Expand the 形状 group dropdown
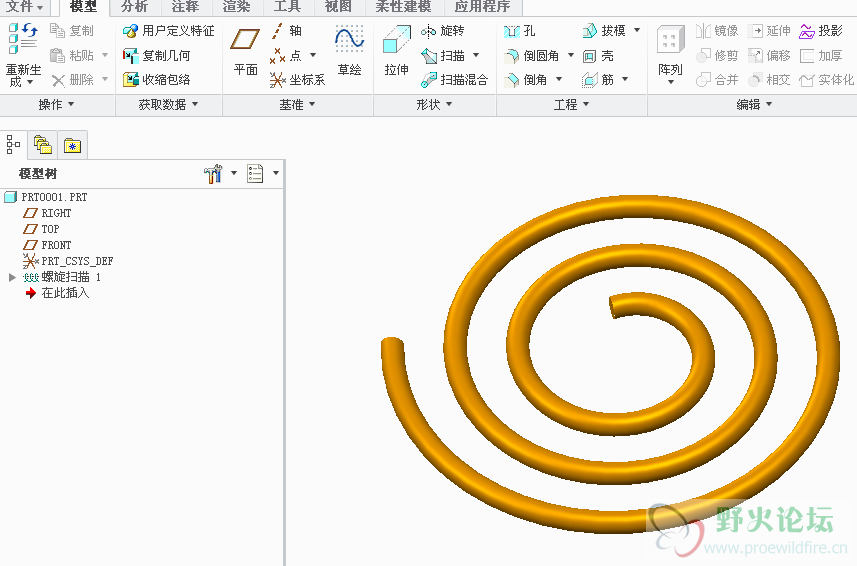The height and width of the screenshot is (566, 857). (x=434, y=104)
